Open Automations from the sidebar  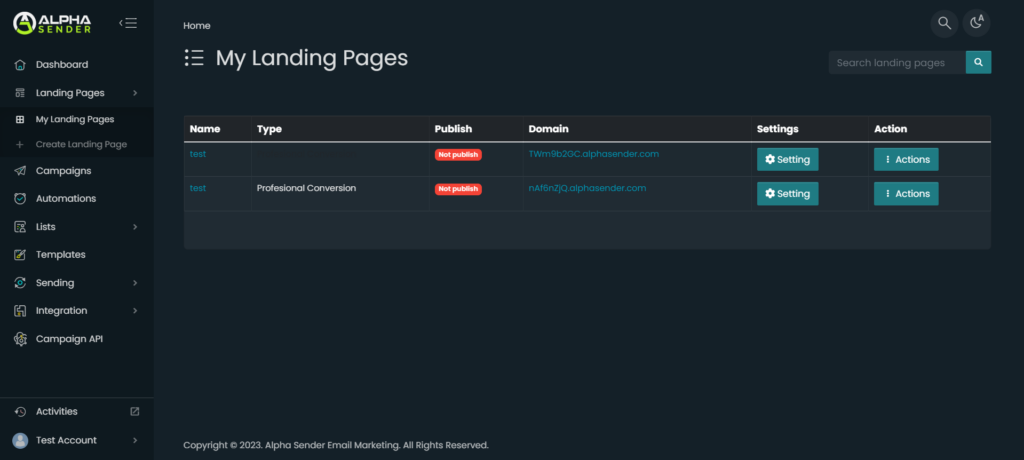[x=66, y=199]
